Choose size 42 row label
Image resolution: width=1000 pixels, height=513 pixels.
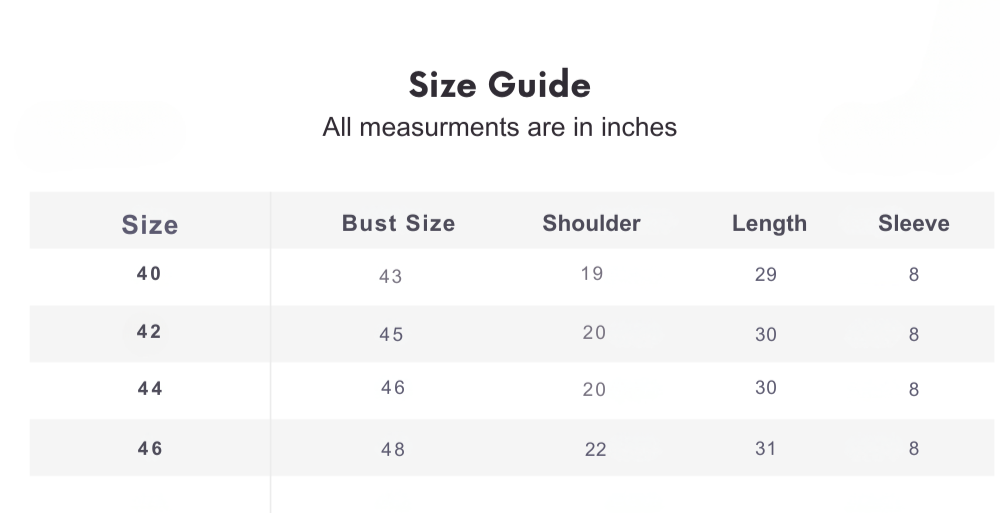pos(149,332)
